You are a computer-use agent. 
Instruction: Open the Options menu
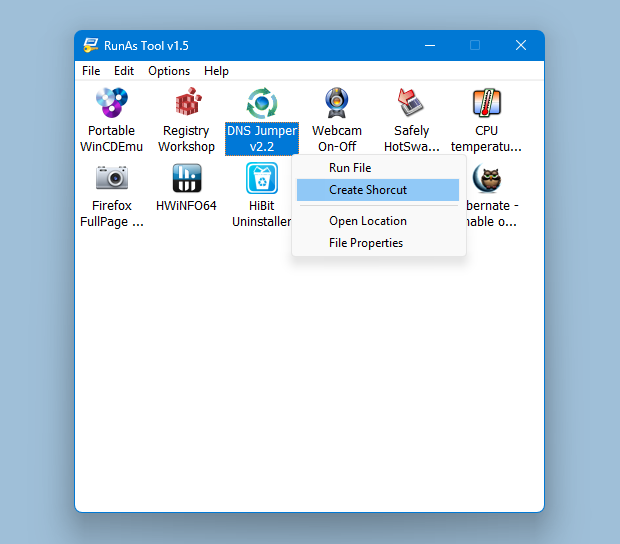[169, 71]
